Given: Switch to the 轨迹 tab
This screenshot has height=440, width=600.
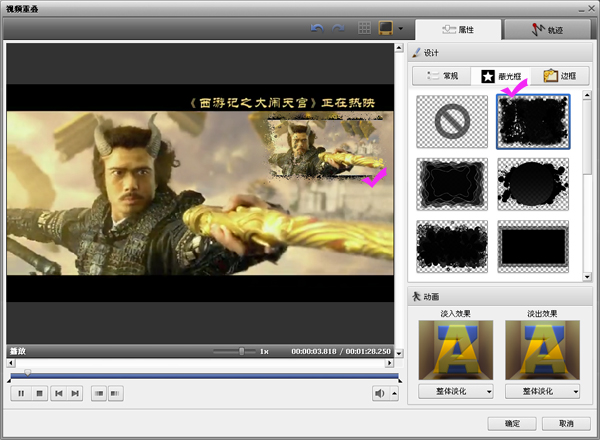Looking at the screenshot, I should pyautogui.click(x=548, y=29).
